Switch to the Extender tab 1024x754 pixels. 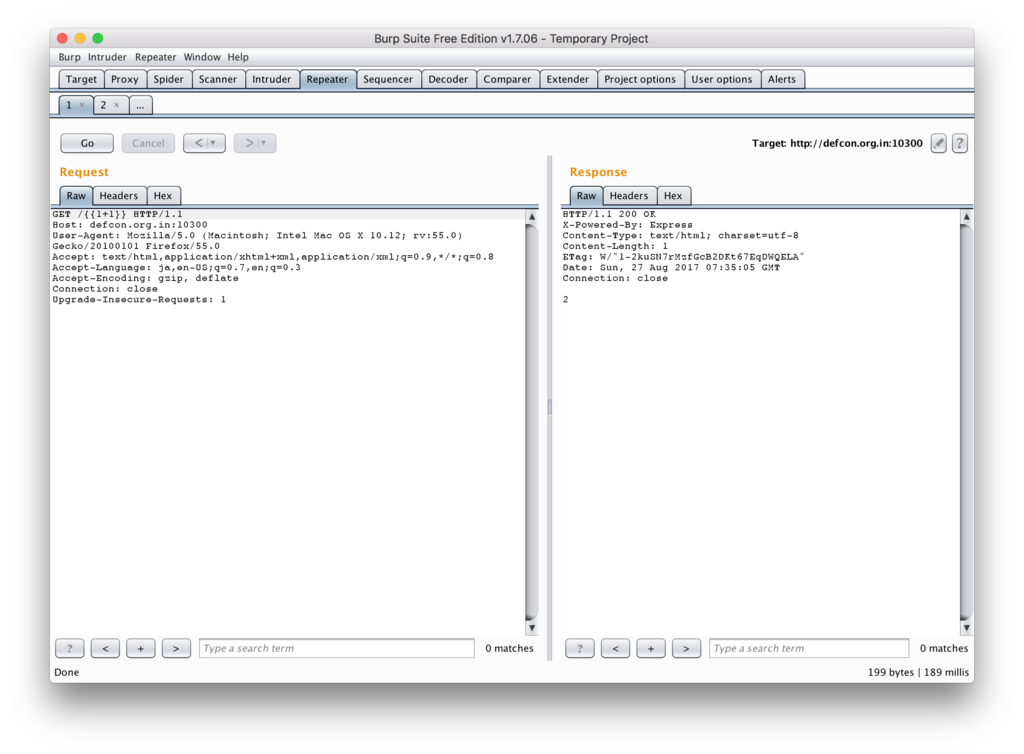click(568, 79)
